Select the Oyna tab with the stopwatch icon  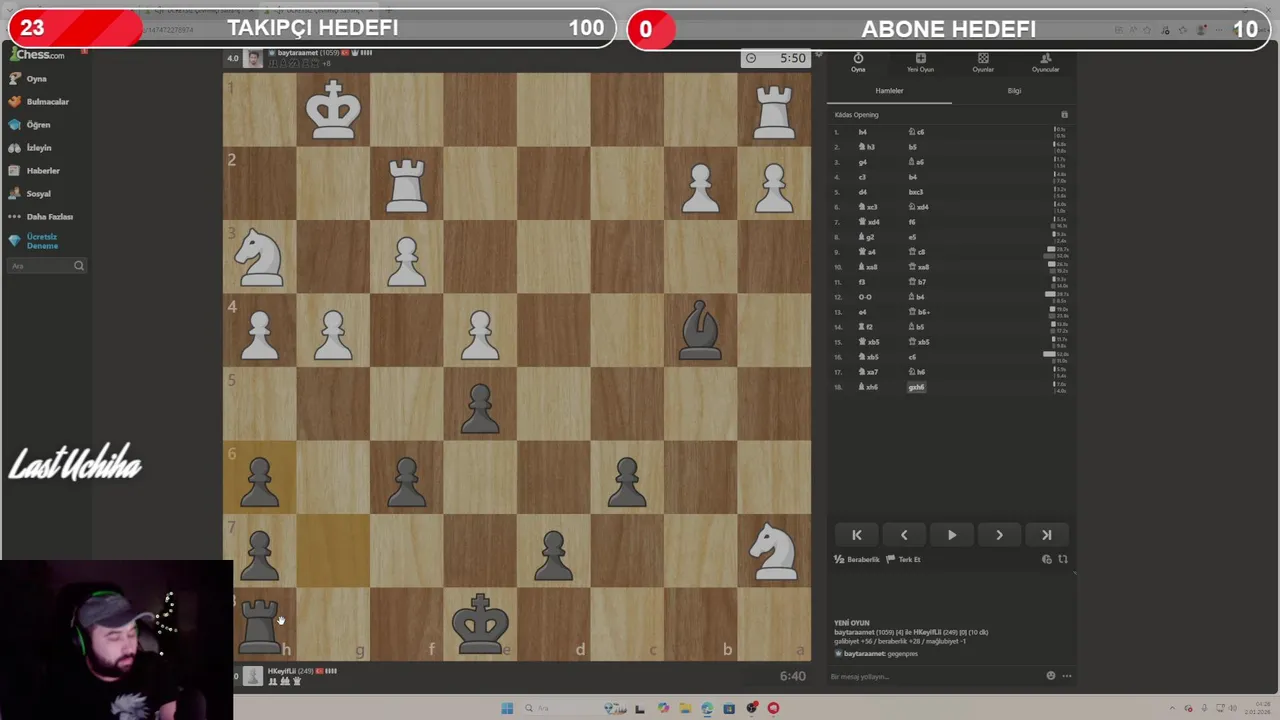coord(858,63)
